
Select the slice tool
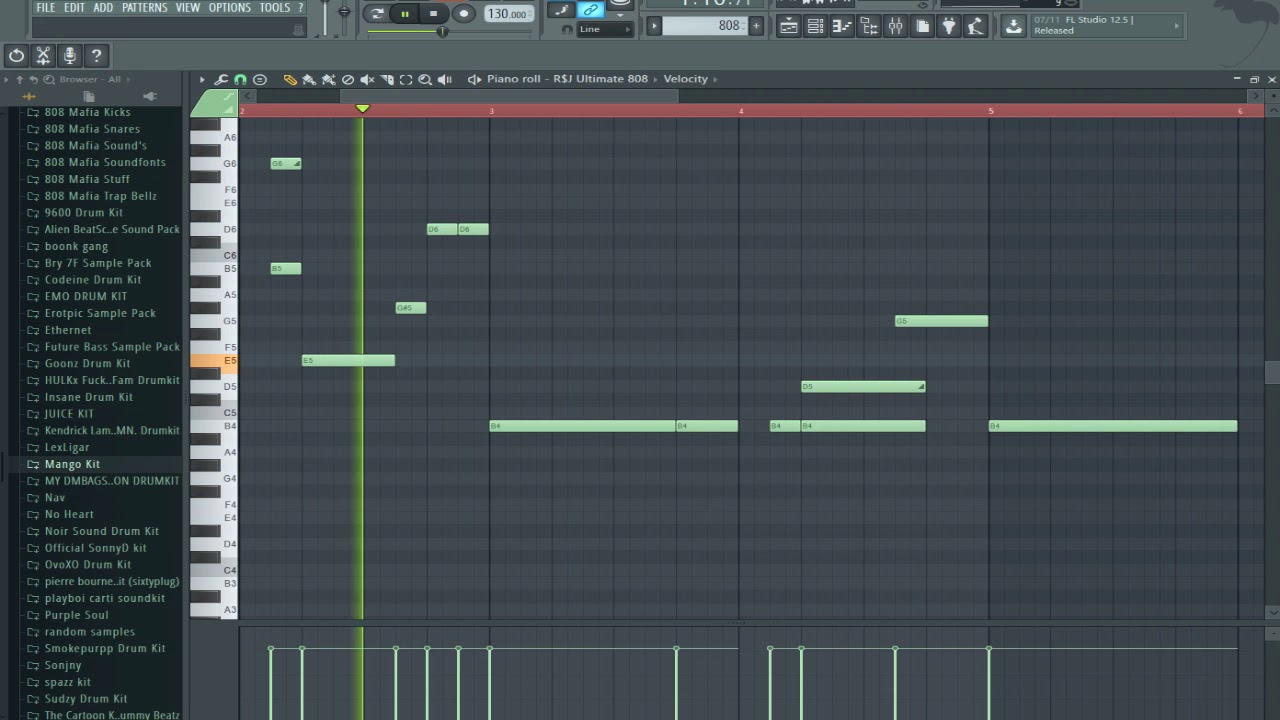(387, 79)
